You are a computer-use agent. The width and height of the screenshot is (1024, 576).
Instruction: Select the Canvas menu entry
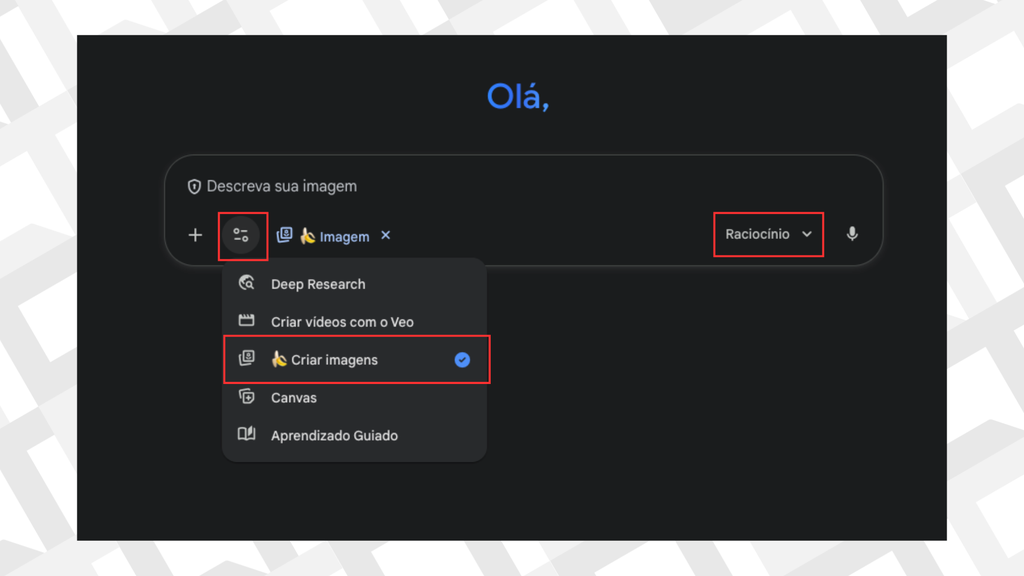pos(294,398)
